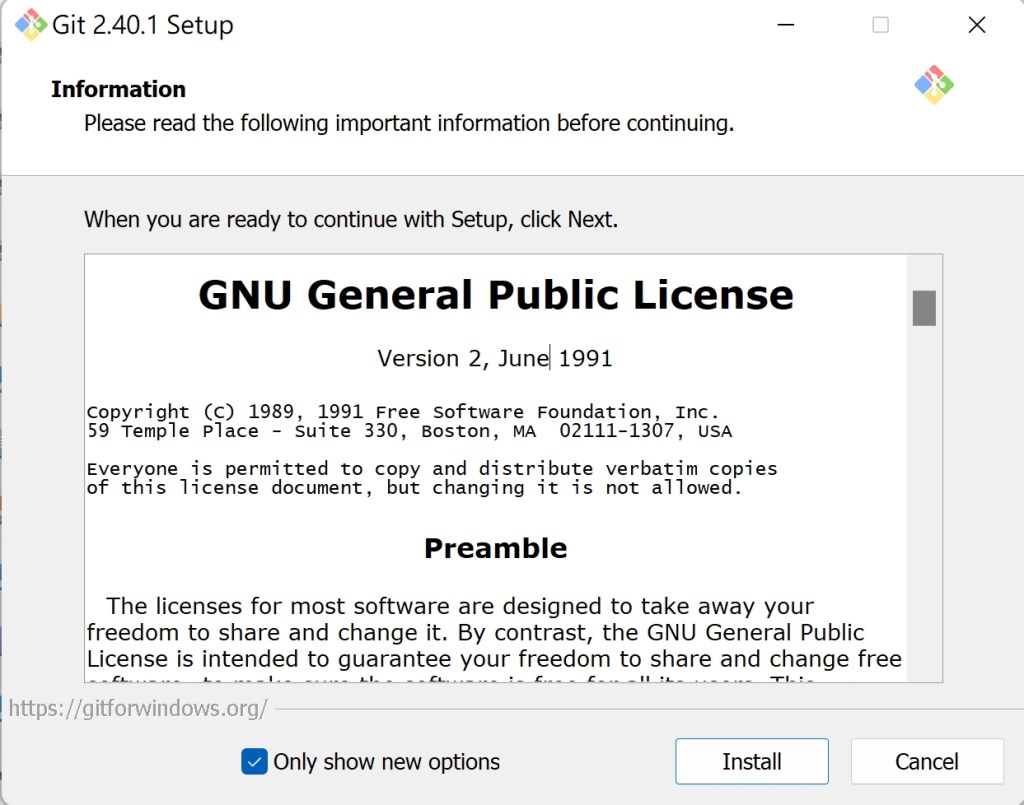The width and height of the screenshot is (1024, 805).
Task: Open the gitforwindows.org link
Action: click(x=138, y=709)
